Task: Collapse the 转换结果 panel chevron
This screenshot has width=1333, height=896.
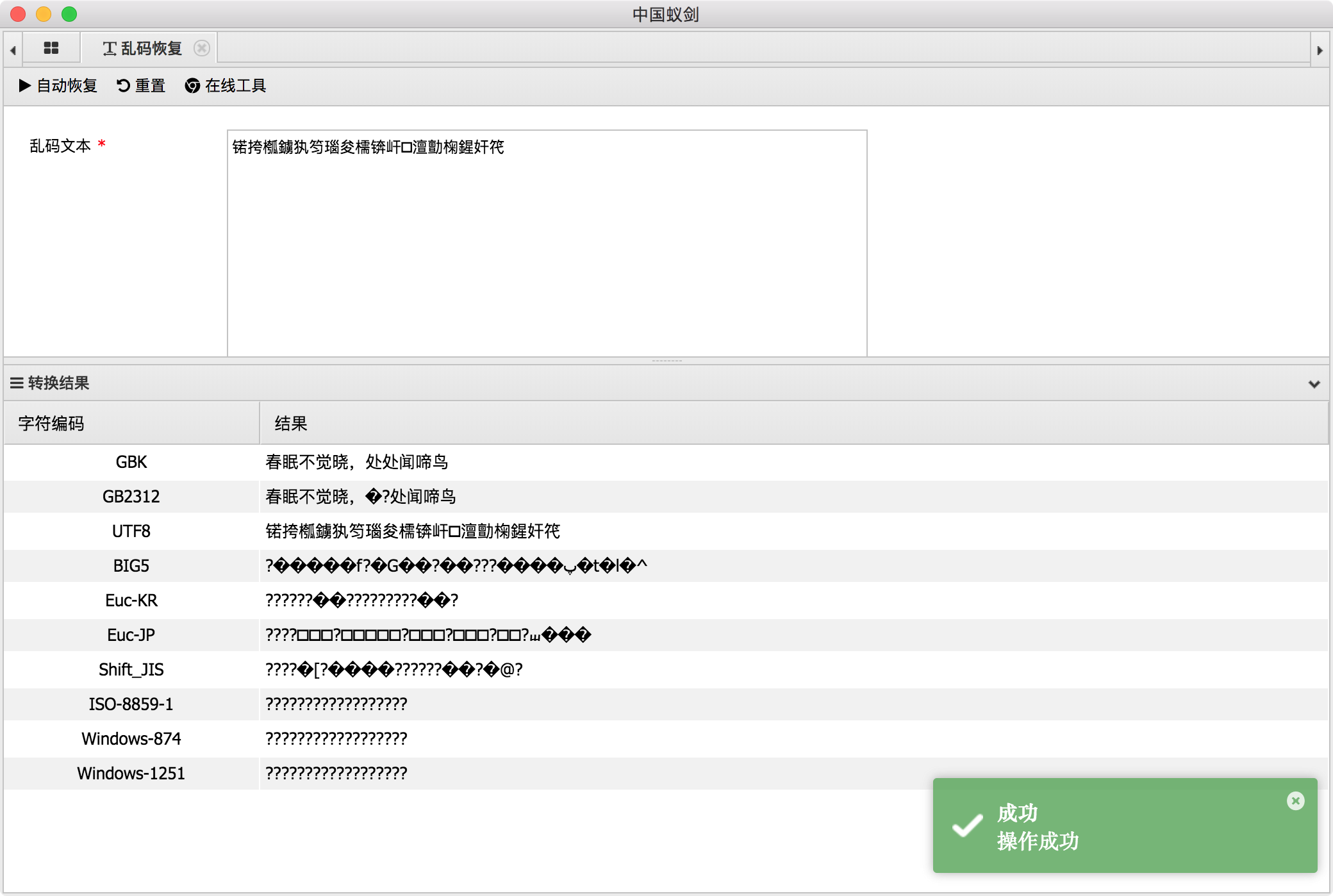Action: pyautogui.click(x=1314, y=383)
